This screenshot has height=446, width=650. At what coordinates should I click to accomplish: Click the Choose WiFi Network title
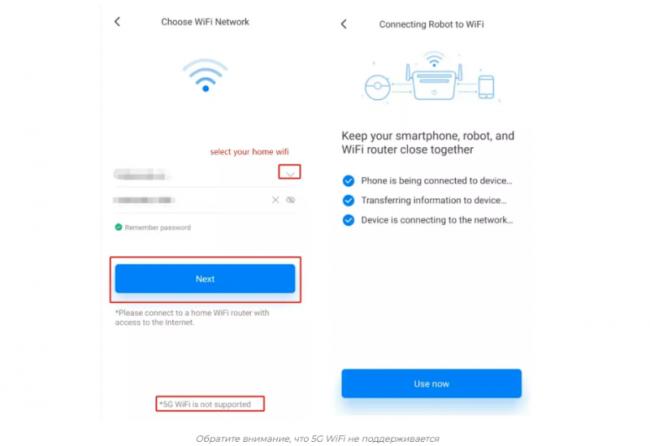click(205, 22)
